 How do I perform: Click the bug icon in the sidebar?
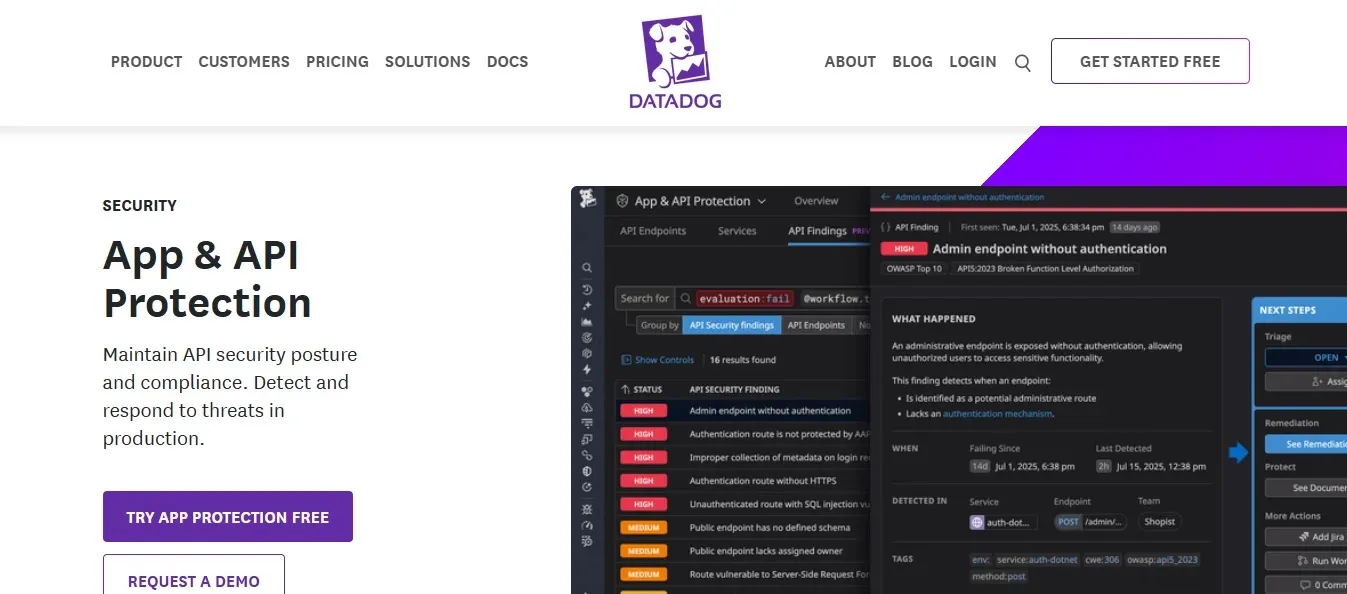587,509
